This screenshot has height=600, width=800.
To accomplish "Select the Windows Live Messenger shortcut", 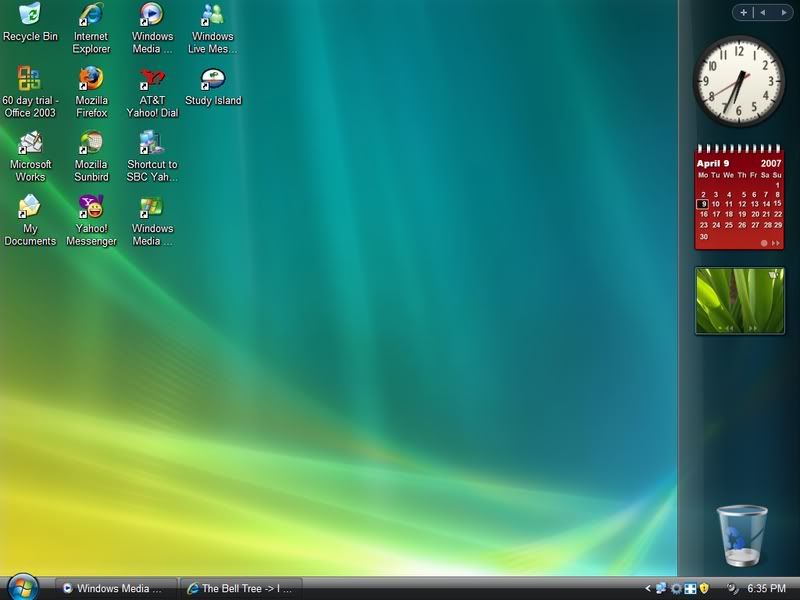I will 212,16.
